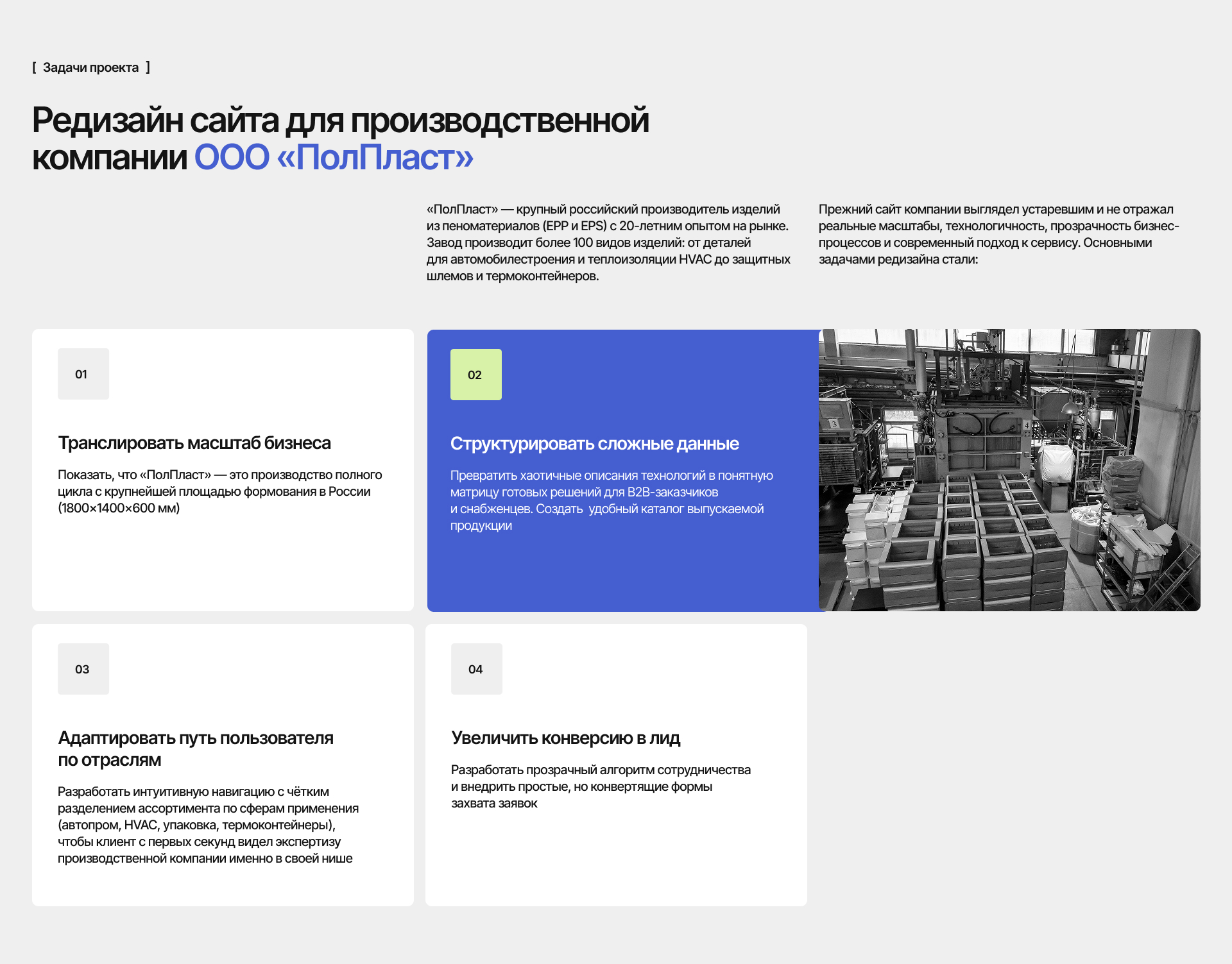The height and width of the screenshot is (964, 1232).
Task: Click description "Разработать интуитивную навигацию"
Action: [x=209, y=825]
